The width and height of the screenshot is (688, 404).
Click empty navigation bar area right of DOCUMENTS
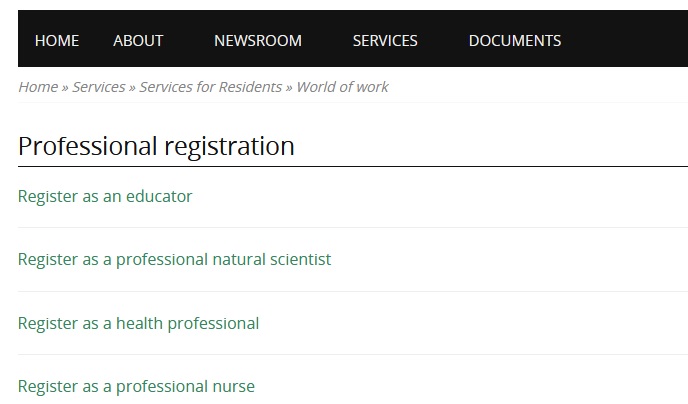coord(630,41)
